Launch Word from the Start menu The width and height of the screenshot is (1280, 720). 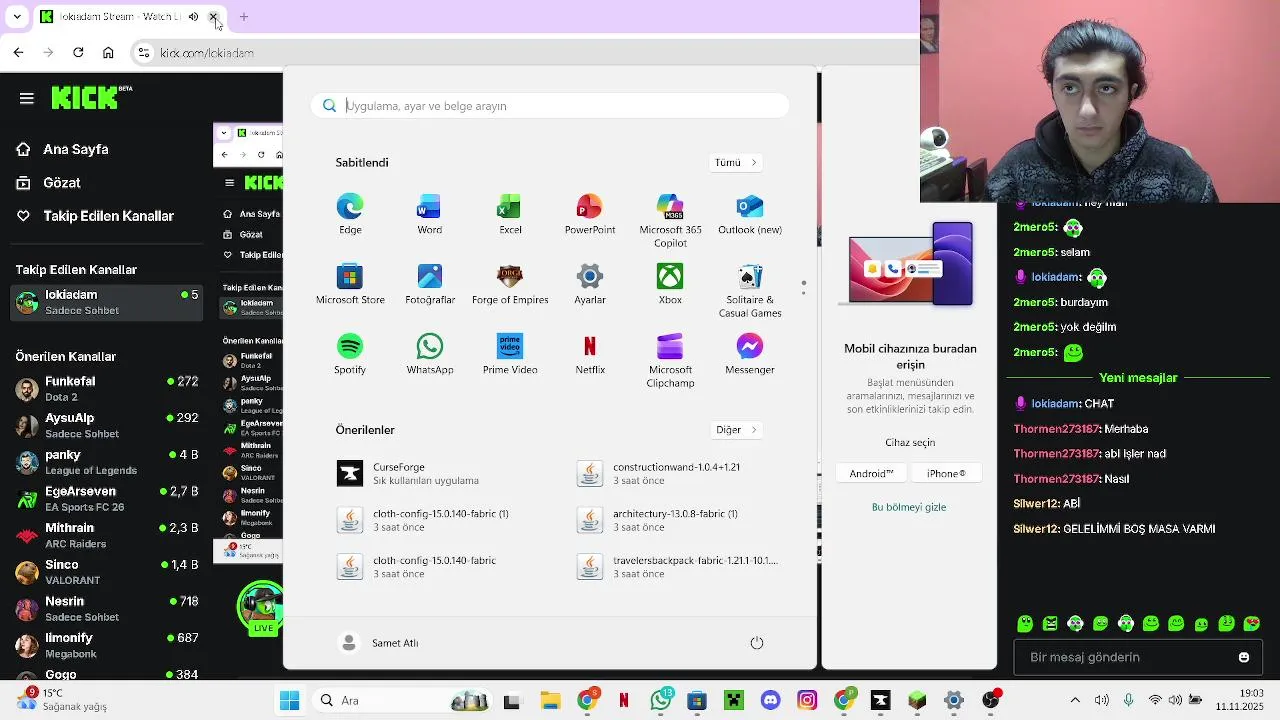pos(430,214)
